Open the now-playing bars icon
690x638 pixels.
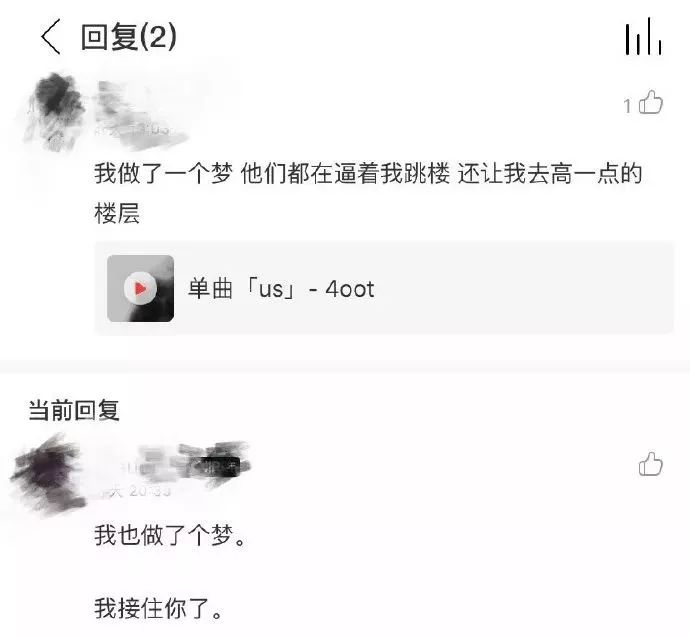(643, 37)
